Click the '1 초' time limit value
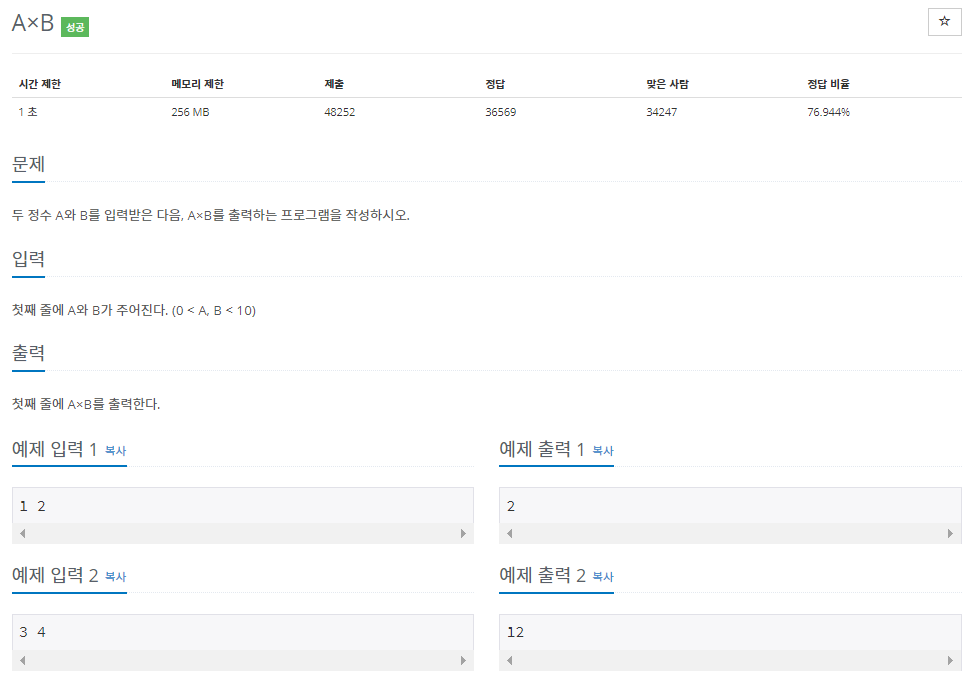The width and height of the screenshot is (971, 683). coord(28,112)
